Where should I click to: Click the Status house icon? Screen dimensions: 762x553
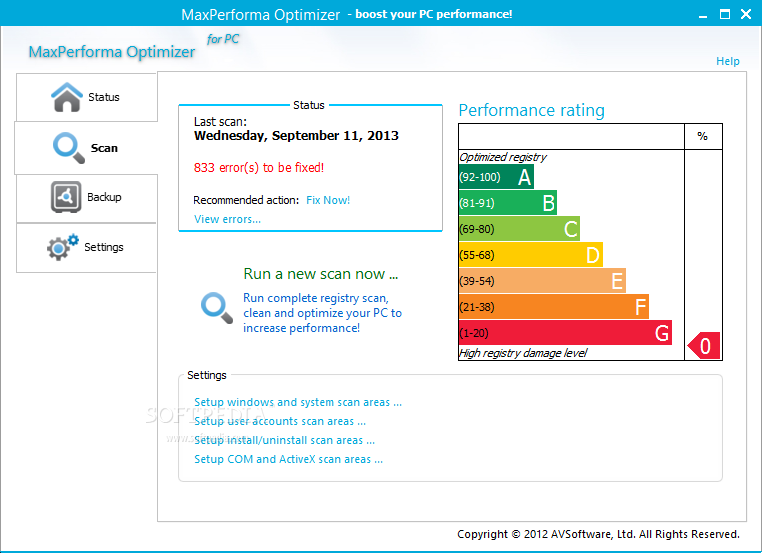pos(67,97)
